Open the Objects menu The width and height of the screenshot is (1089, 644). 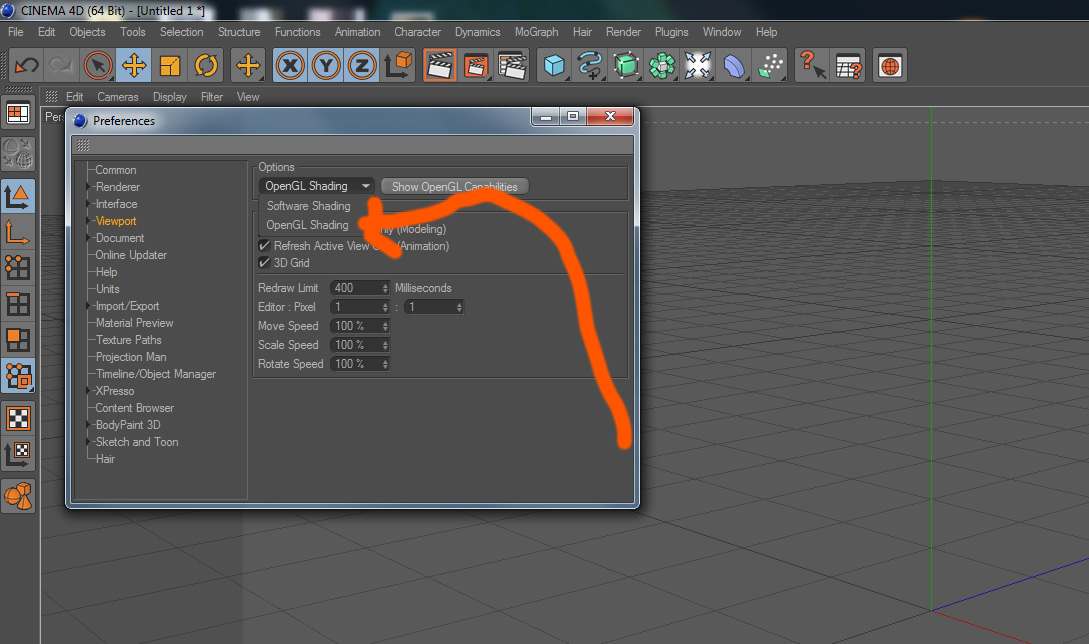pyautogui.click(x=88, y=32)
